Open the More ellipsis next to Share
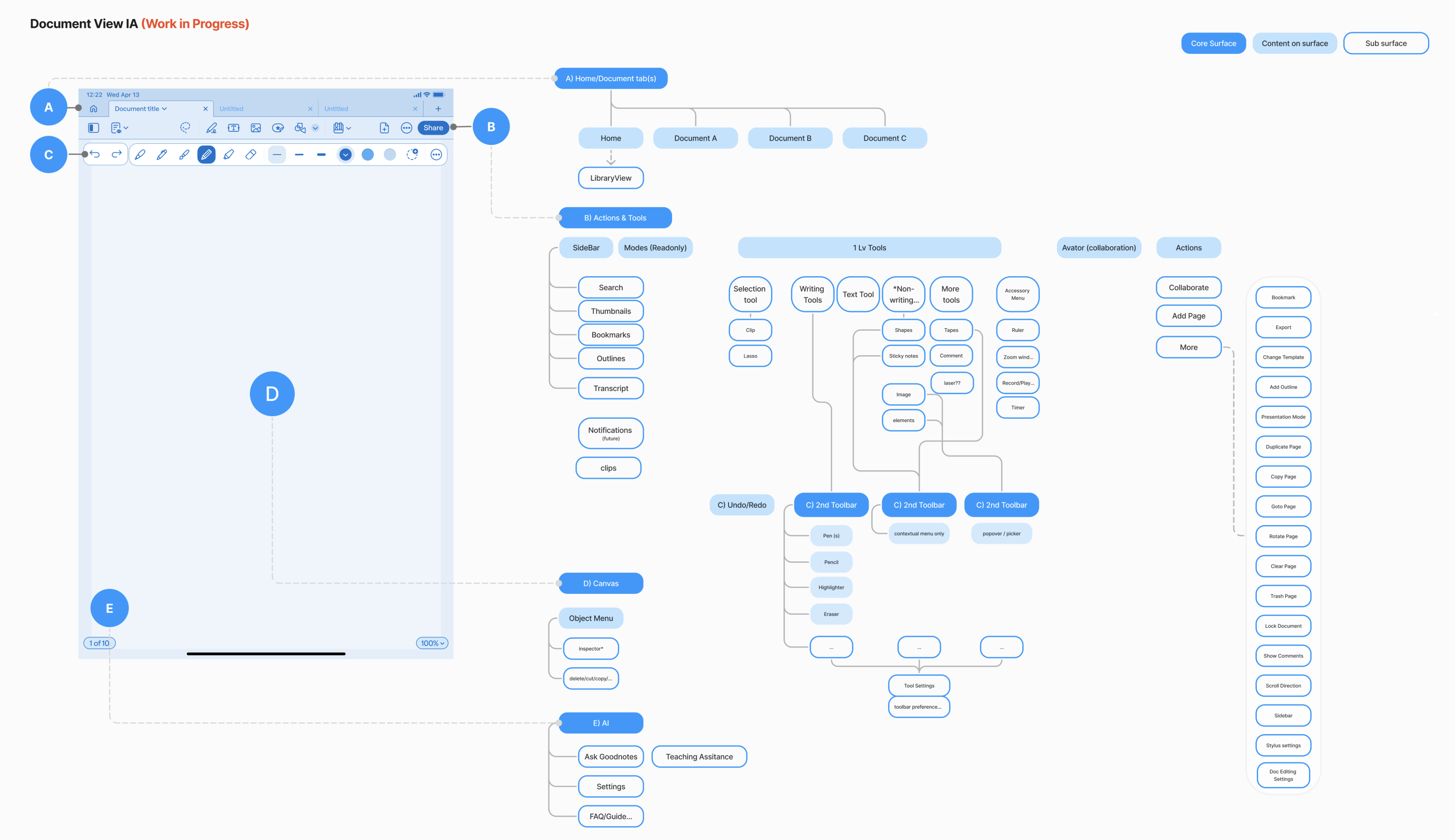Screen dimensions: 1455x840 point(406,128)
